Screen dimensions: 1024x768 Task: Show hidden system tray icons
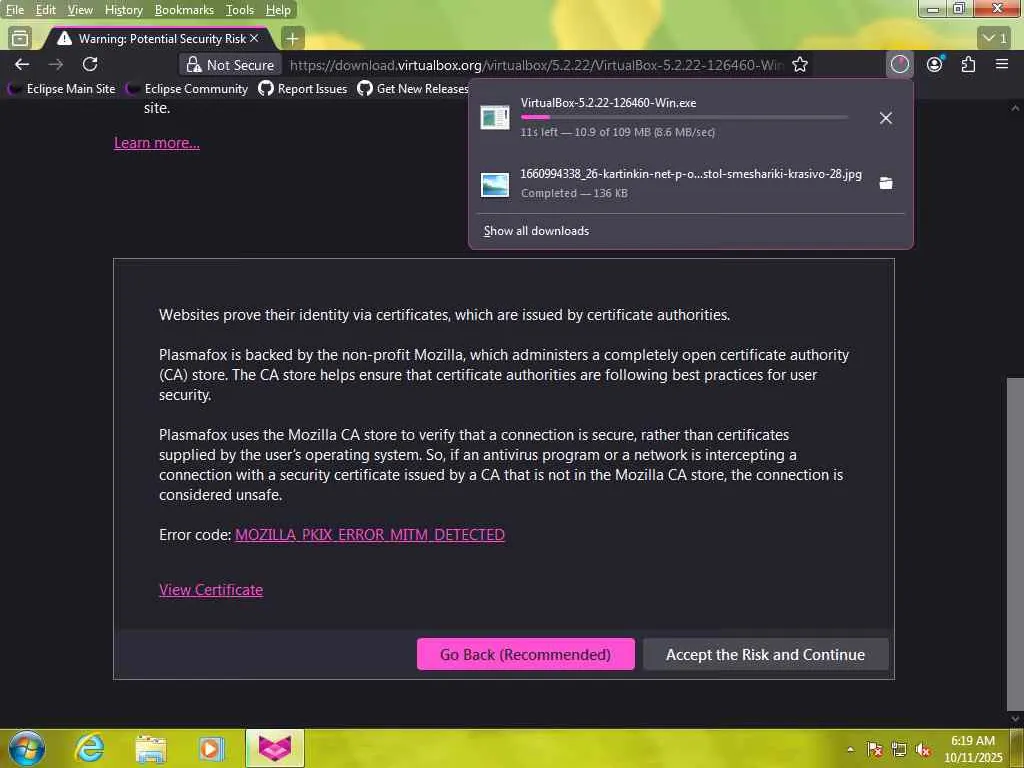(x=850, y=749)
